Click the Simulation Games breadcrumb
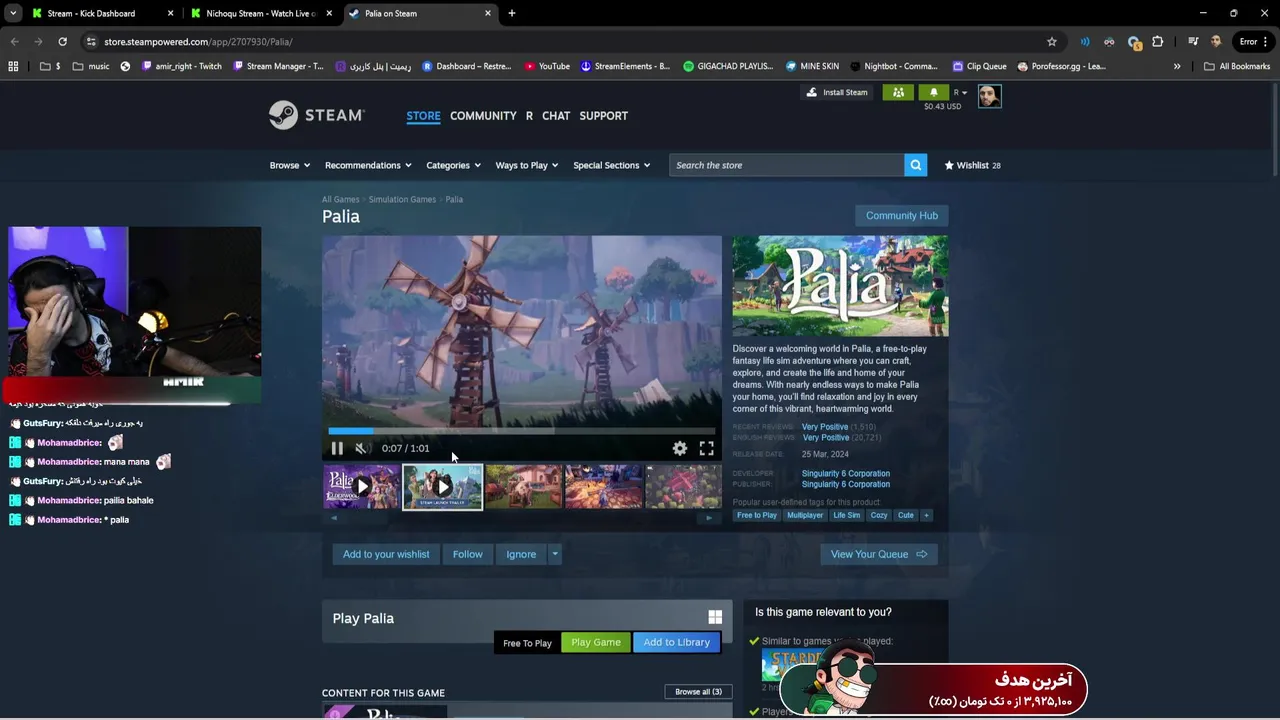The width and height of the screenshot is (1280, 720). coord(402,199)
